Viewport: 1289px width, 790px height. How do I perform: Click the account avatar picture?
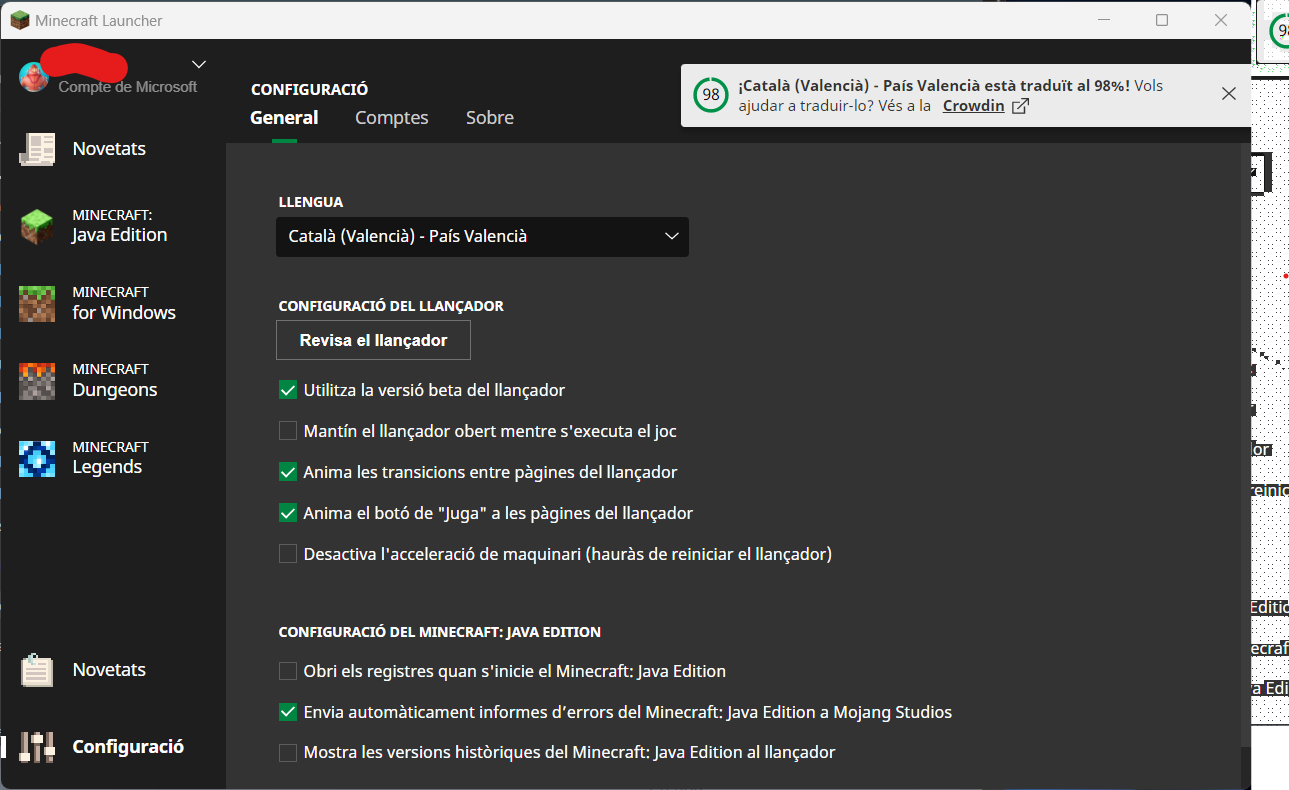pos(34,76)
